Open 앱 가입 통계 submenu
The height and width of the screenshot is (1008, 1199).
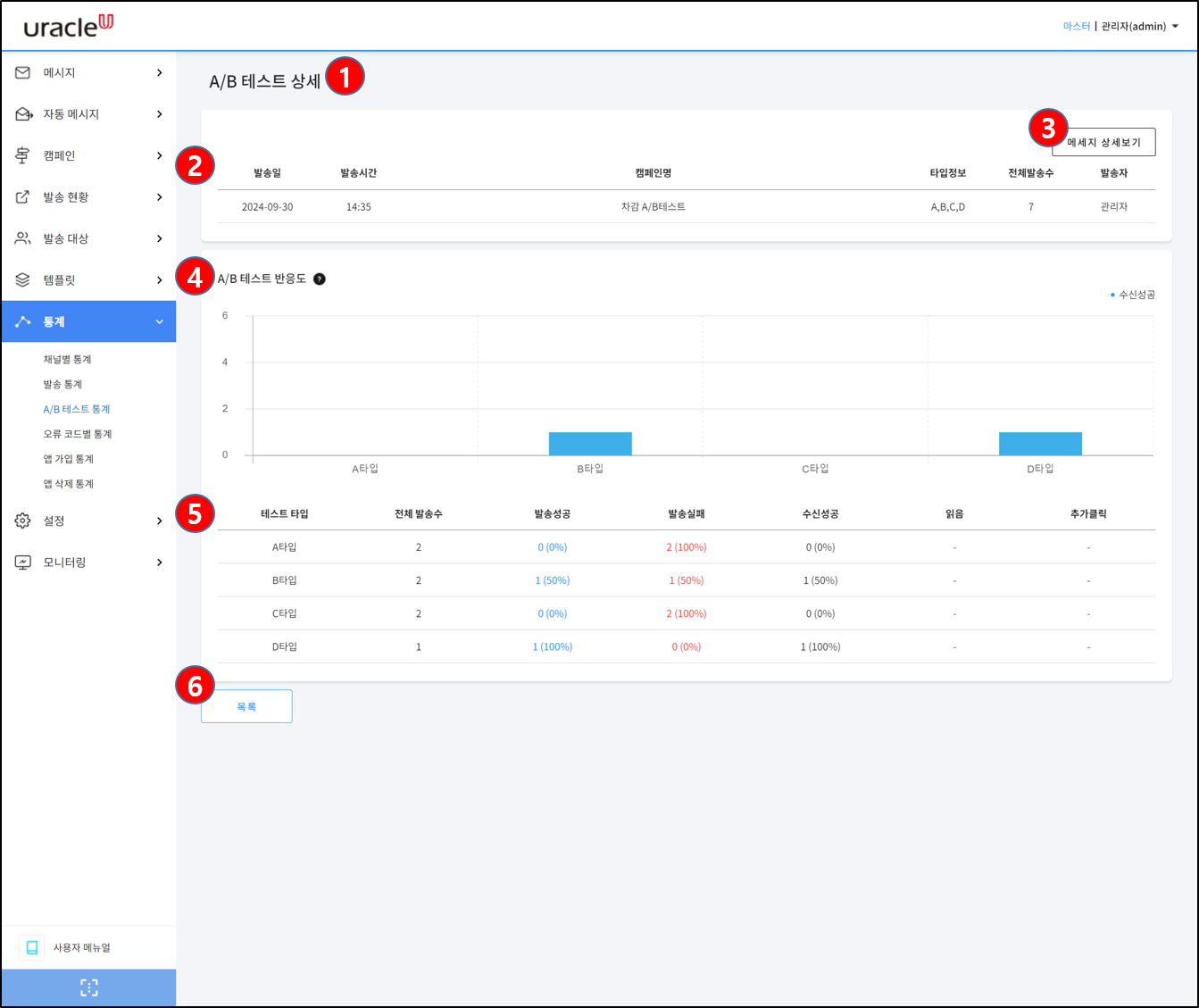click(x=69, y=459)
